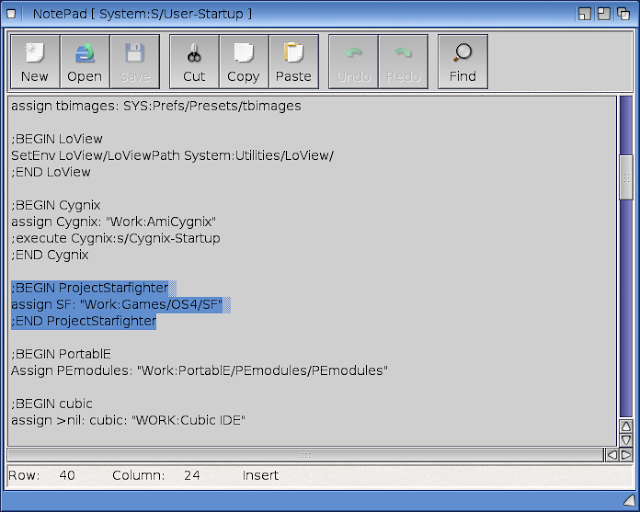Click the Redo arrow icon
Screen dimensions: 640x512
(403, 61)
